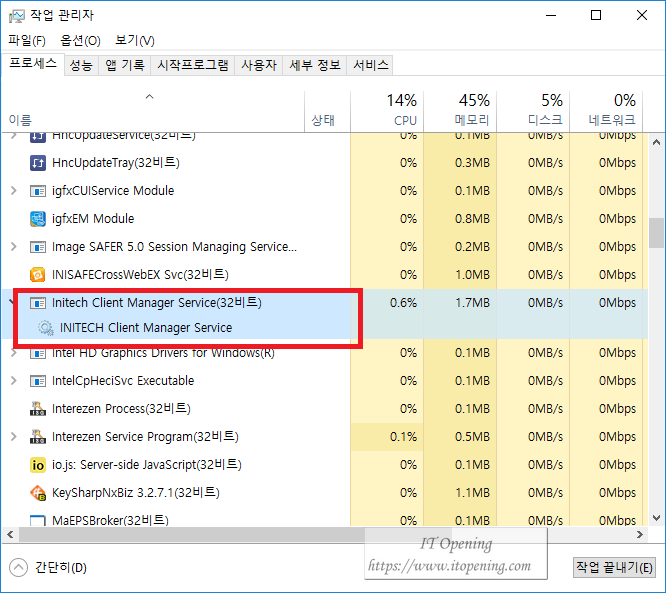Click the KeySharpNxBiz 3.2.7.1 icon
This screenshot has height=593, width=666.
(38, 493)
